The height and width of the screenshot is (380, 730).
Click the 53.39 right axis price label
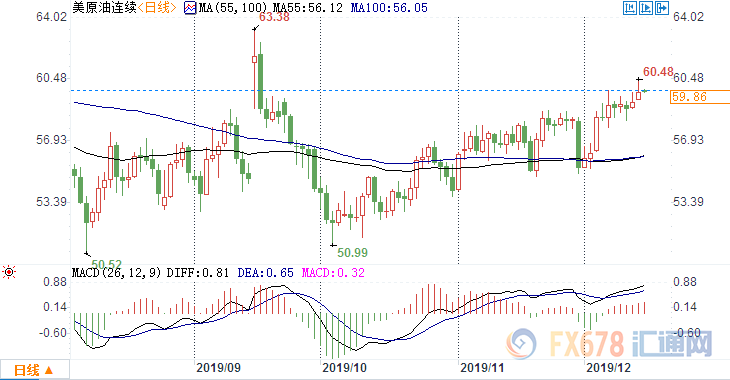point(688,202)
